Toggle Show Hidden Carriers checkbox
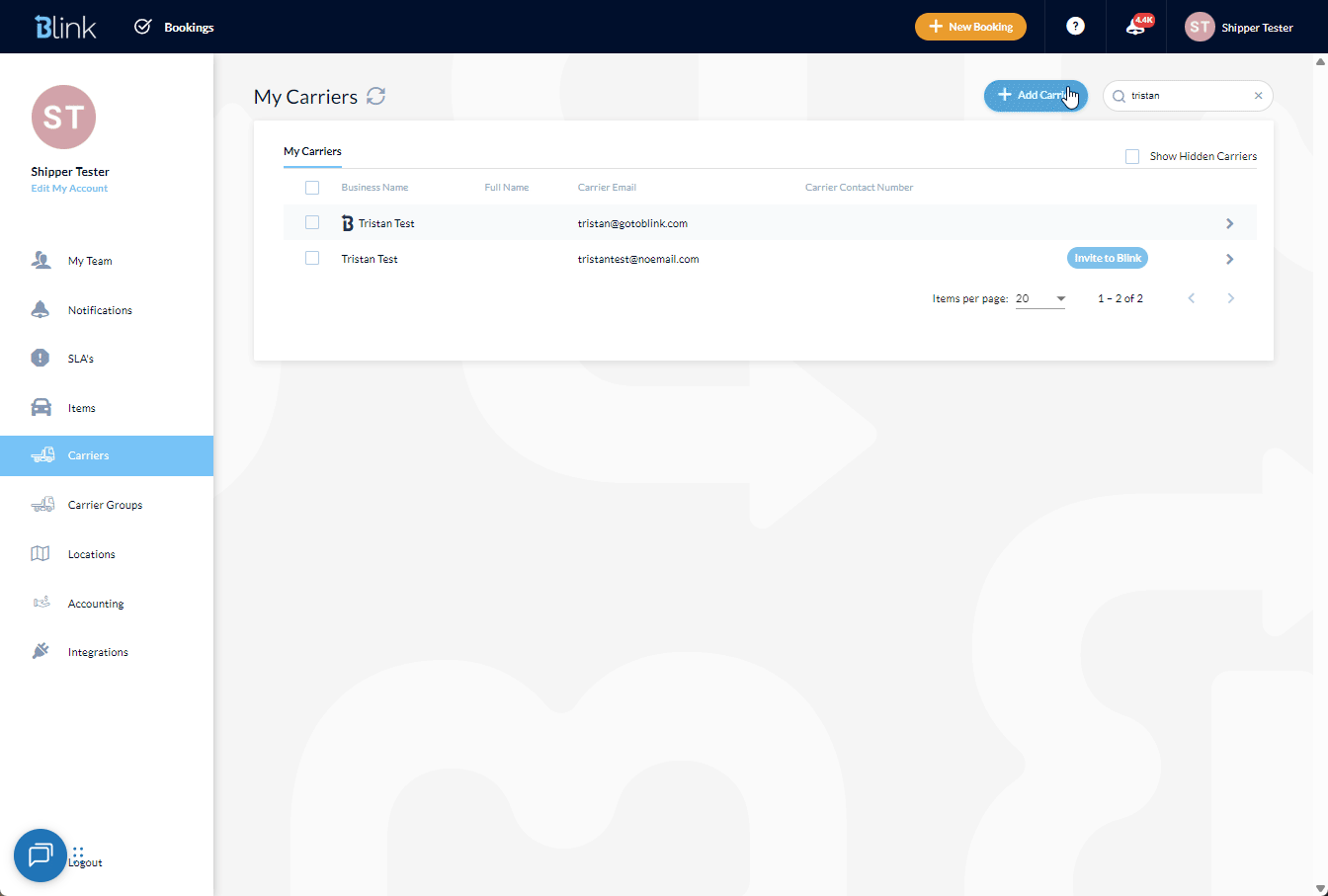Screen dimensions: 1328x896 [x=1132, y=156]
